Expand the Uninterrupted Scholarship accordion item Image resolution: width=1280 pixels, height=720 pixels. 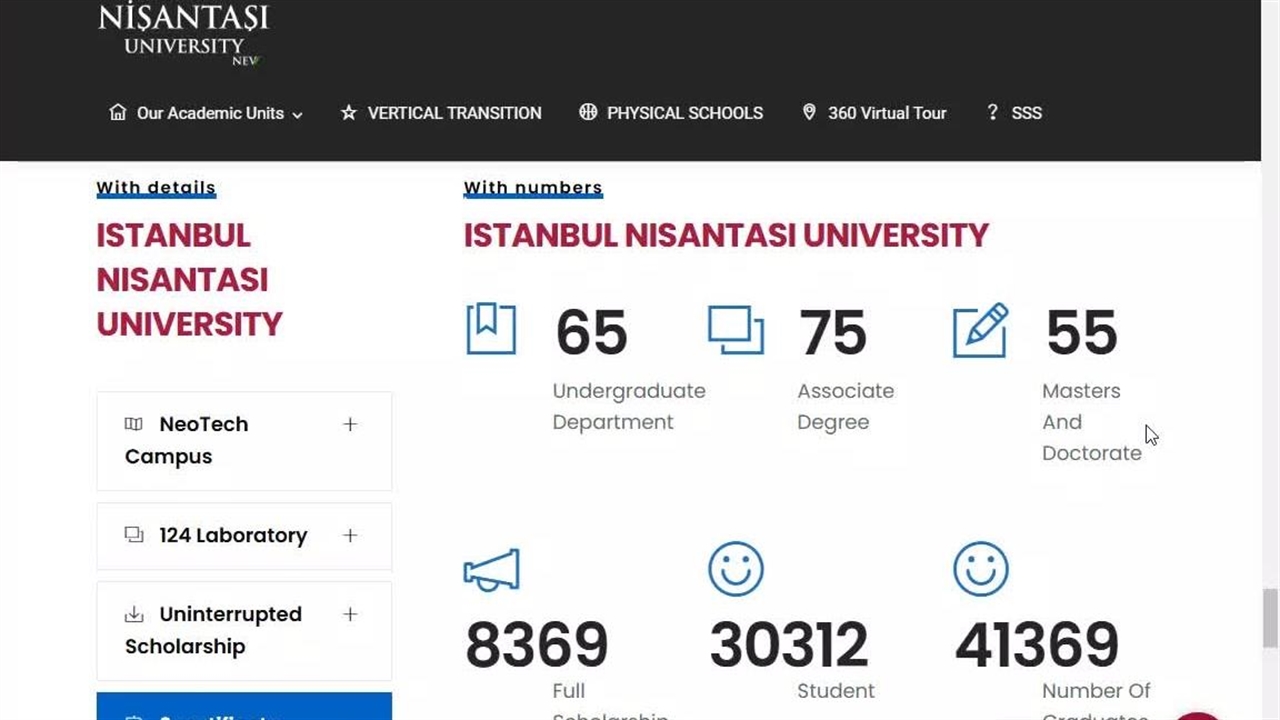[349, 614]
